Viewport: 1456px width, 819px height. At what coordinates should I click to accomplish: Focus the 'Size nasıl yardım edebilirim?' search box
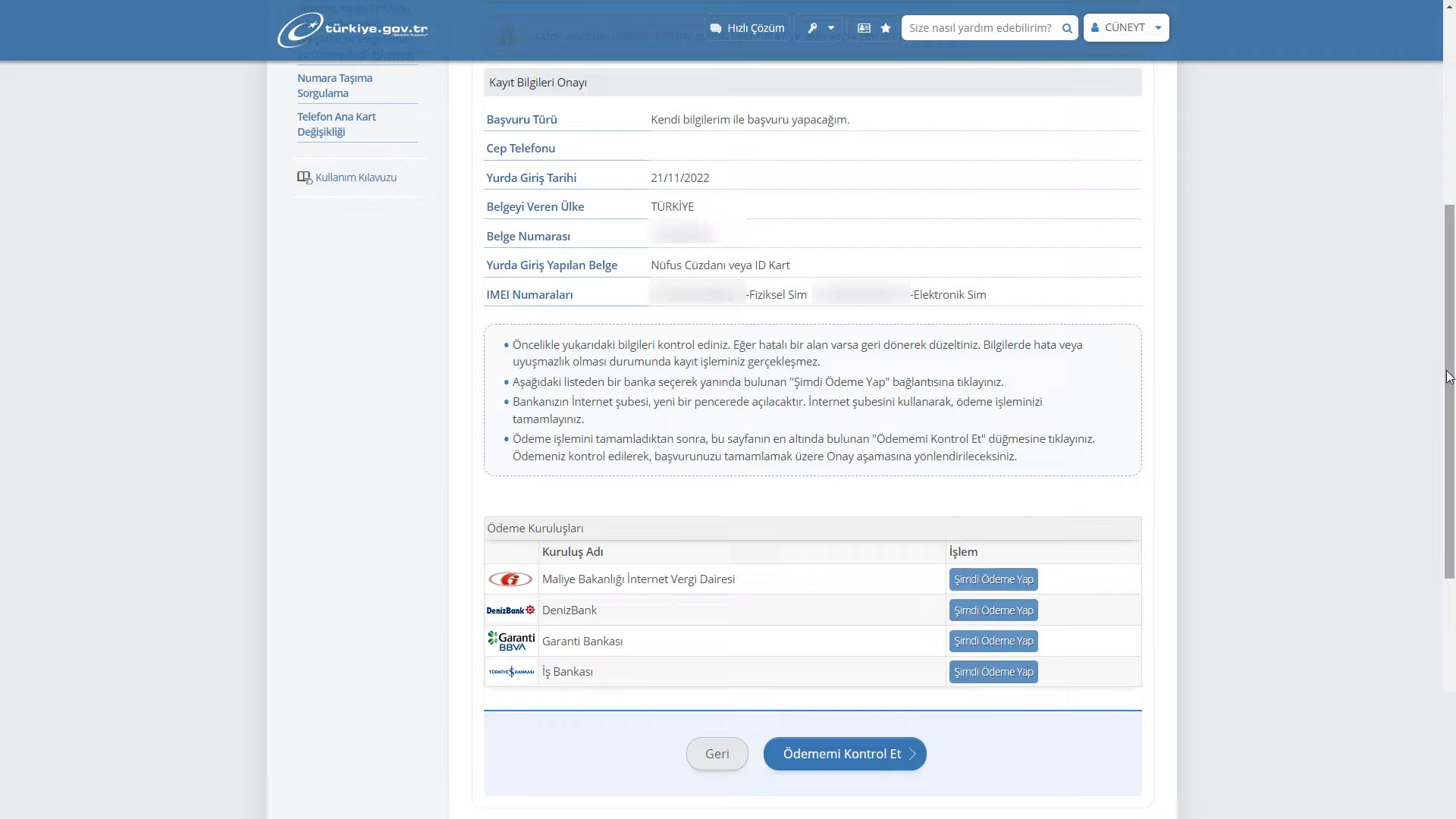[x=980, y=28]
